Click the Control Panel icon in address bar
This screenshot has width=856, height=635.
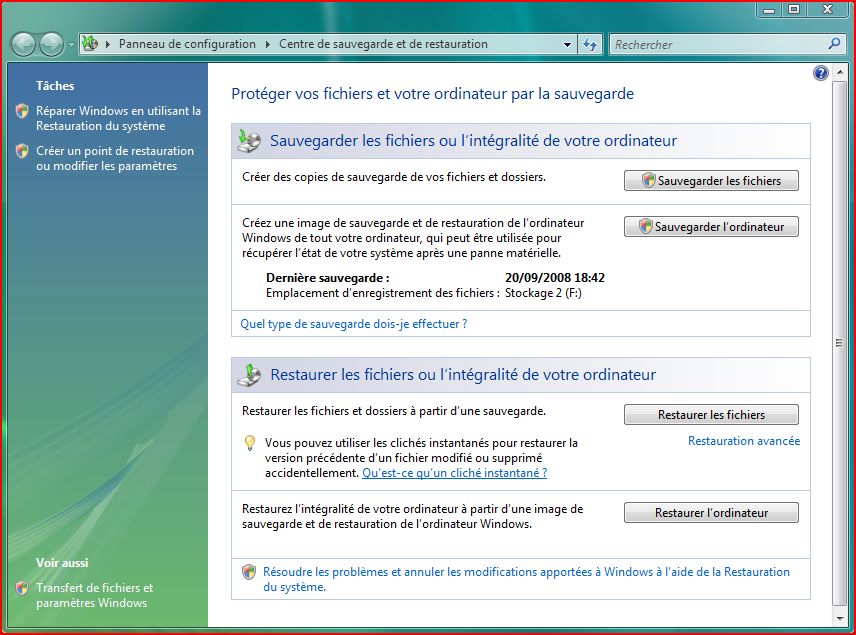pyautogui.click(x=91, y=44)
